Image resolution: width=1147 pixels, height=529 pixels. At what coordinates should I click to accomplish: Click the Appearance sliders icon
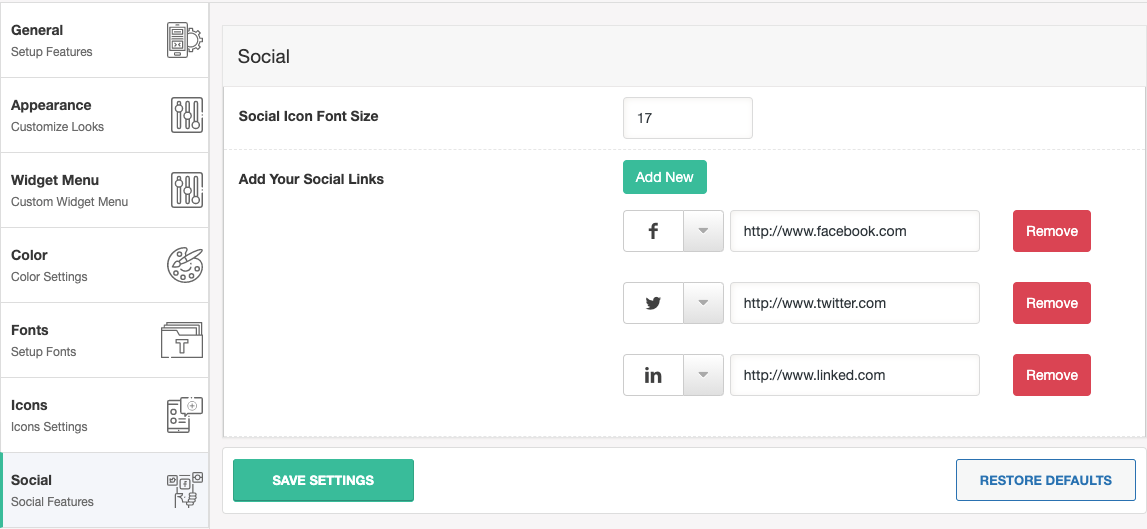[x=187, y=115]
